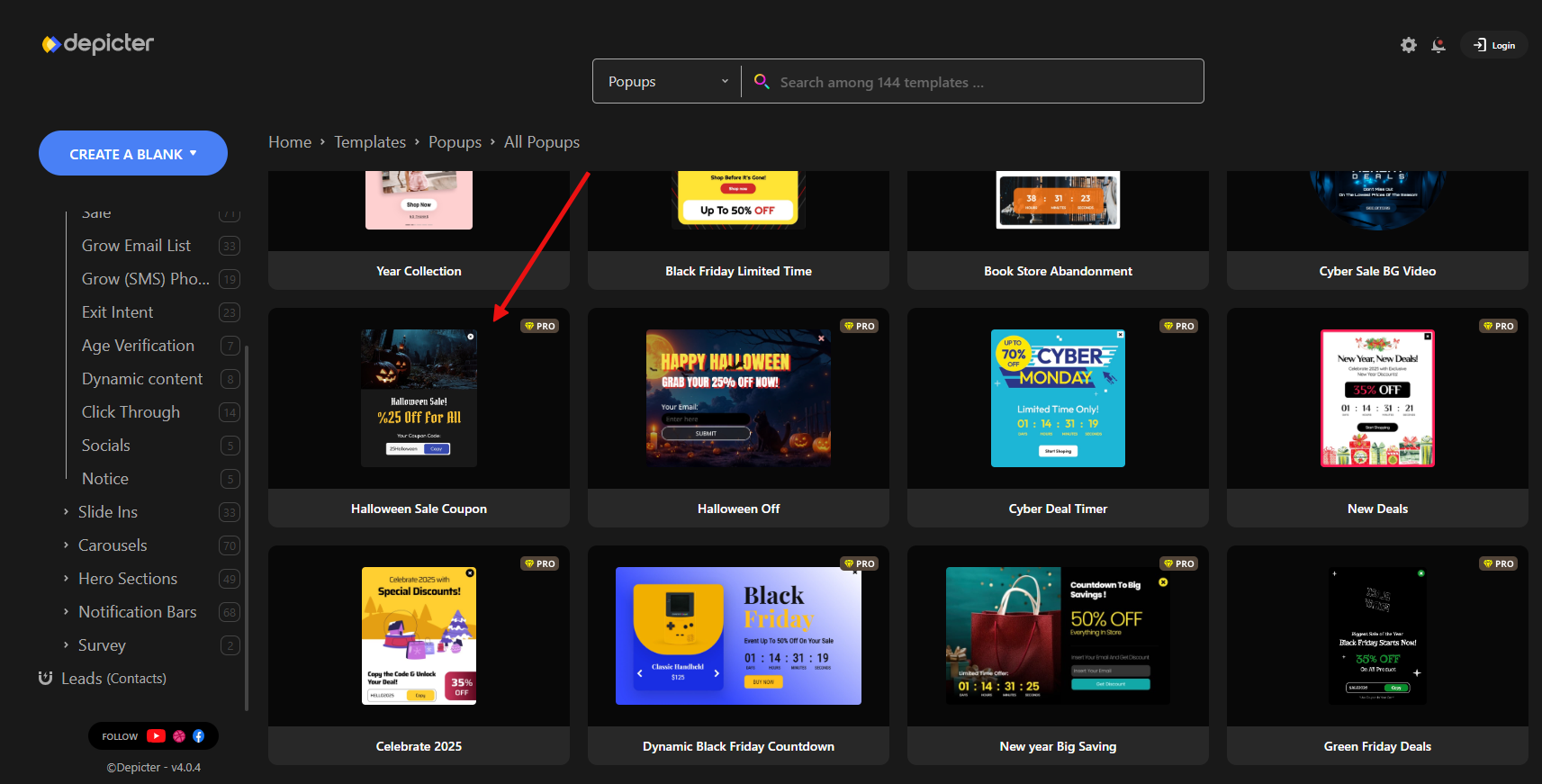Screen dimensions: 1542x784
Task: Click PRO badge on Cyber Deal Timer
Action: click(x=1179, y=326)
